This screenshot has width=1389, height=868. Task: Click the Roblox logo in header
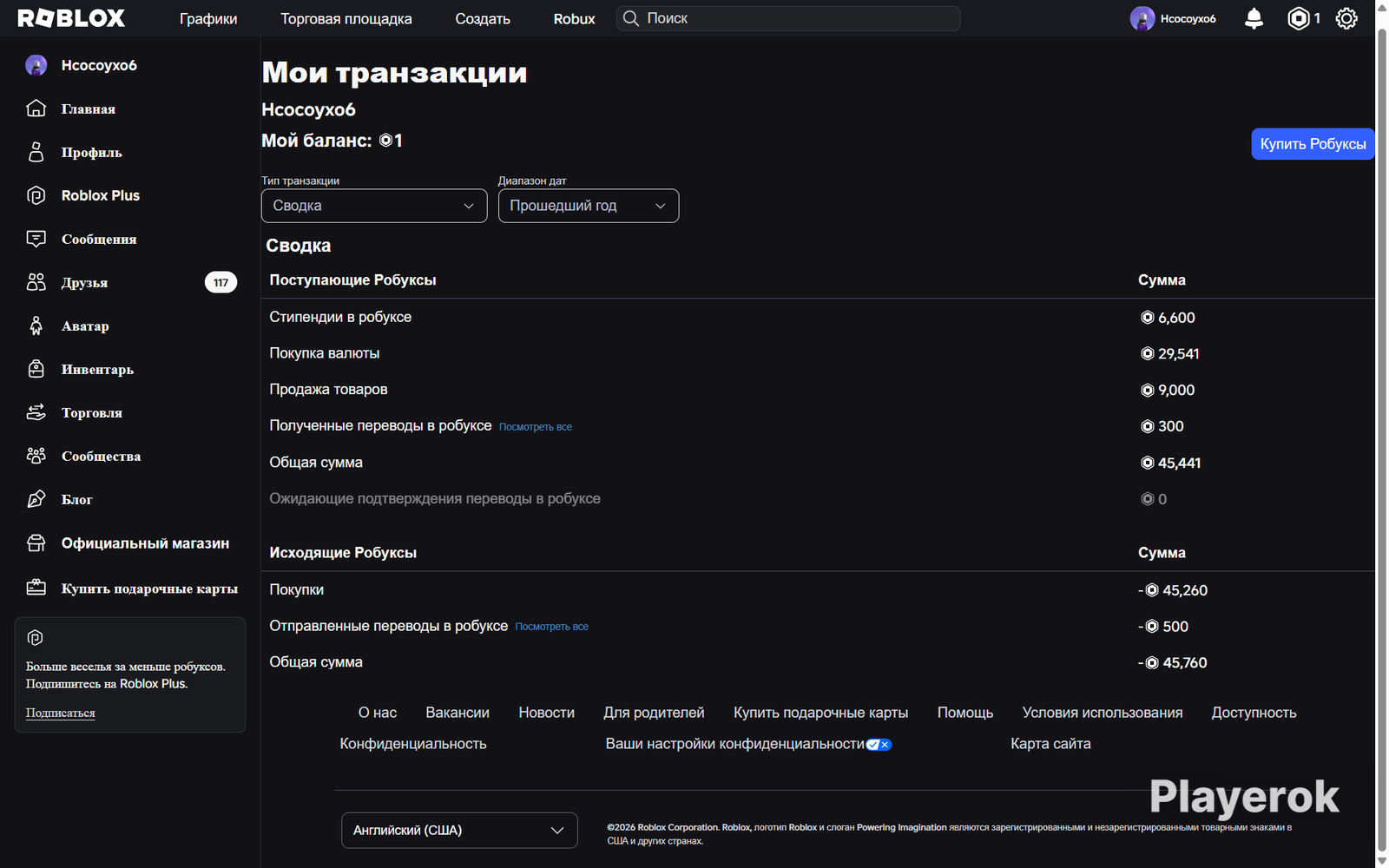pyautogui.click(x=71, y=18)
